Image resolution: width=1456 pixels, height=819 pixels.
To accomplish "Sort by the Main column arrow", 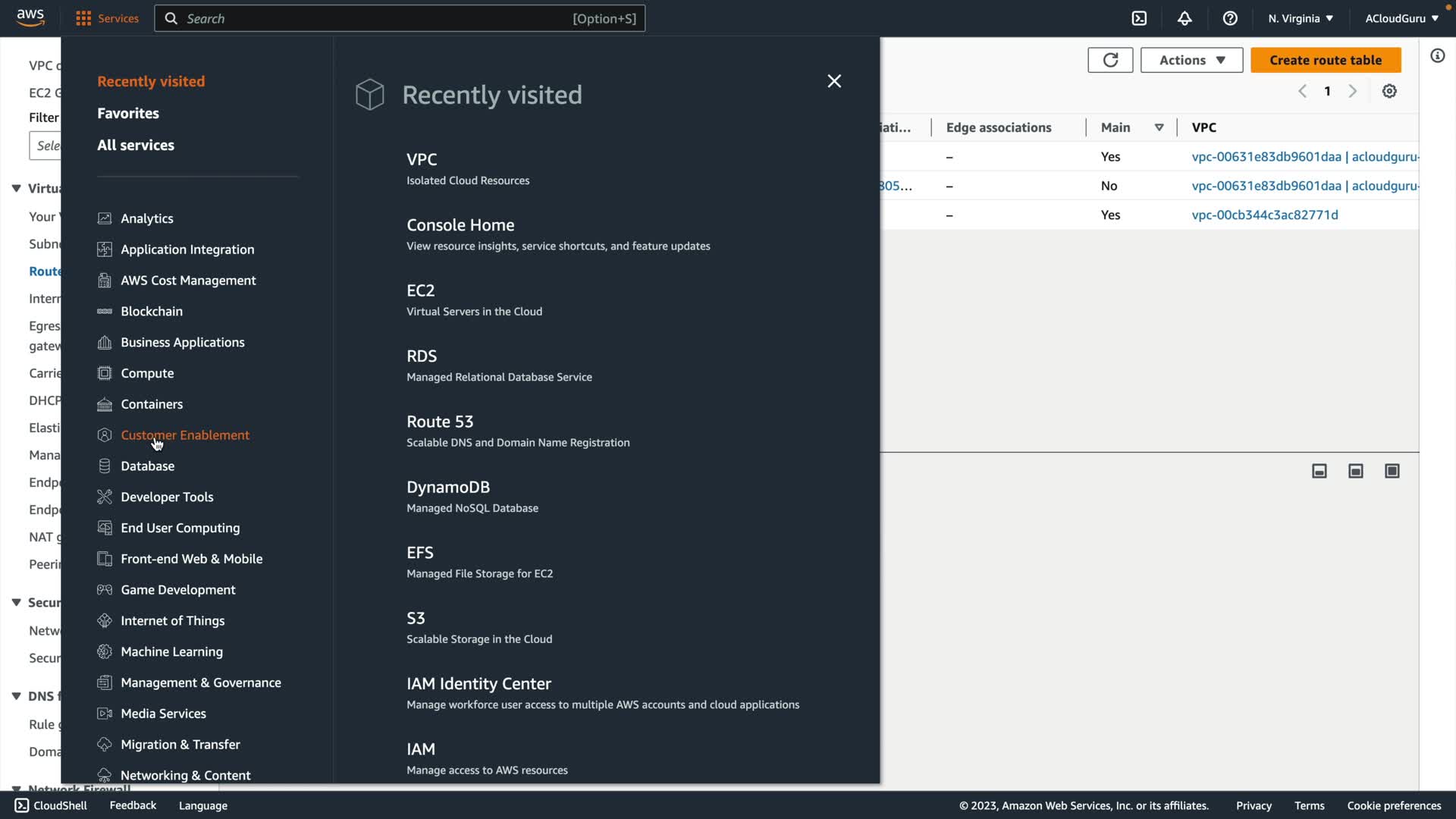I will point(1159,127).
